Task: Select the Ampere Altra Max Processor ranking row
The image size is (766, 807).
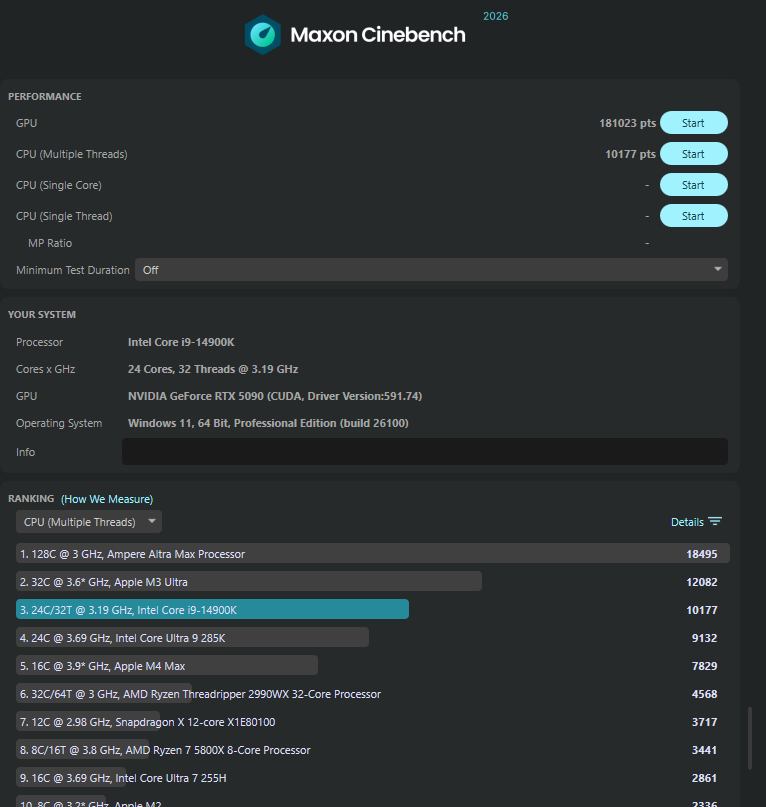Action: click(x=373, y=554)
